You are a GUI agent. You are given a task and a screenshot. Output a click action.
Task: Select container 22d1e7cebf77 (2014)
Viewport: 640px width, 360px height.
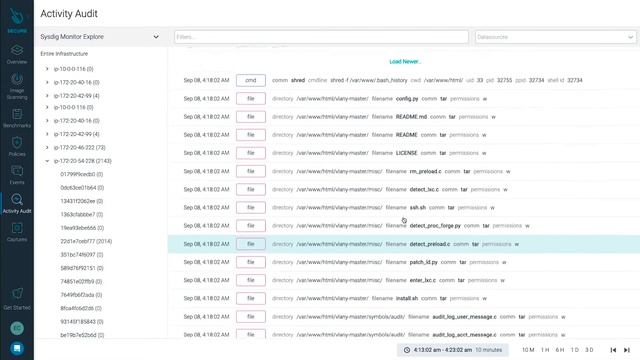coord(86,241)
